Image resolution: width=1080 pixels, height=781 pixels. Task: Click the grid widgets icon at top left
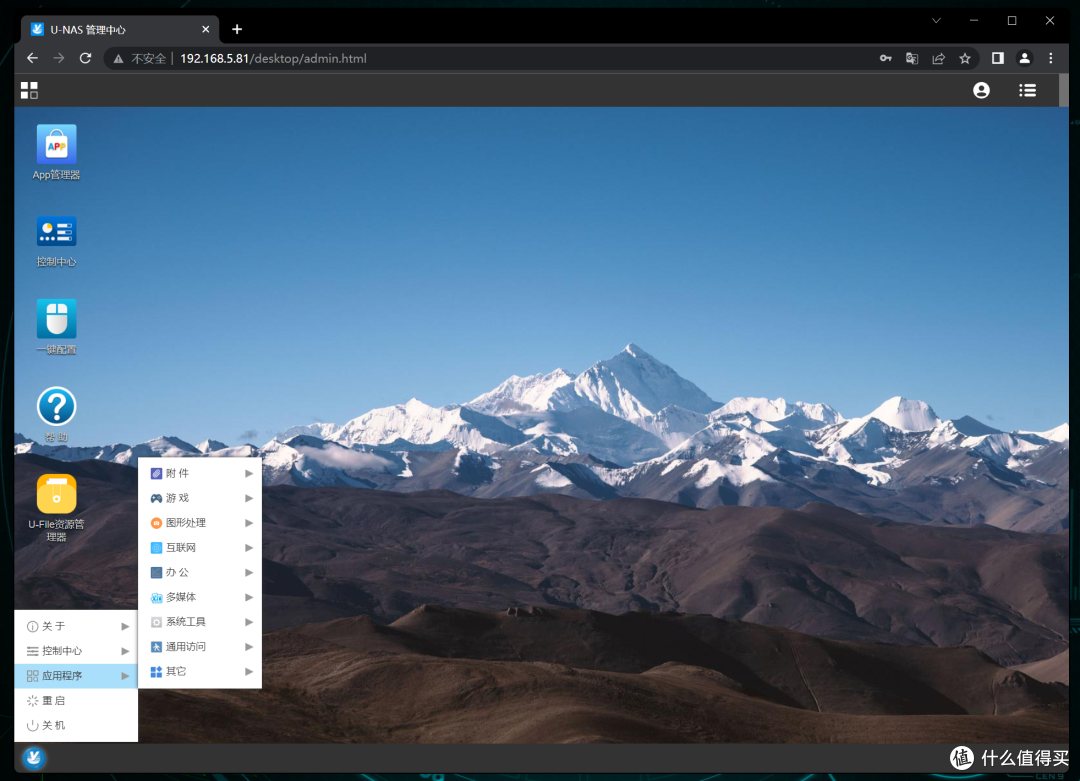pos(29,90)
